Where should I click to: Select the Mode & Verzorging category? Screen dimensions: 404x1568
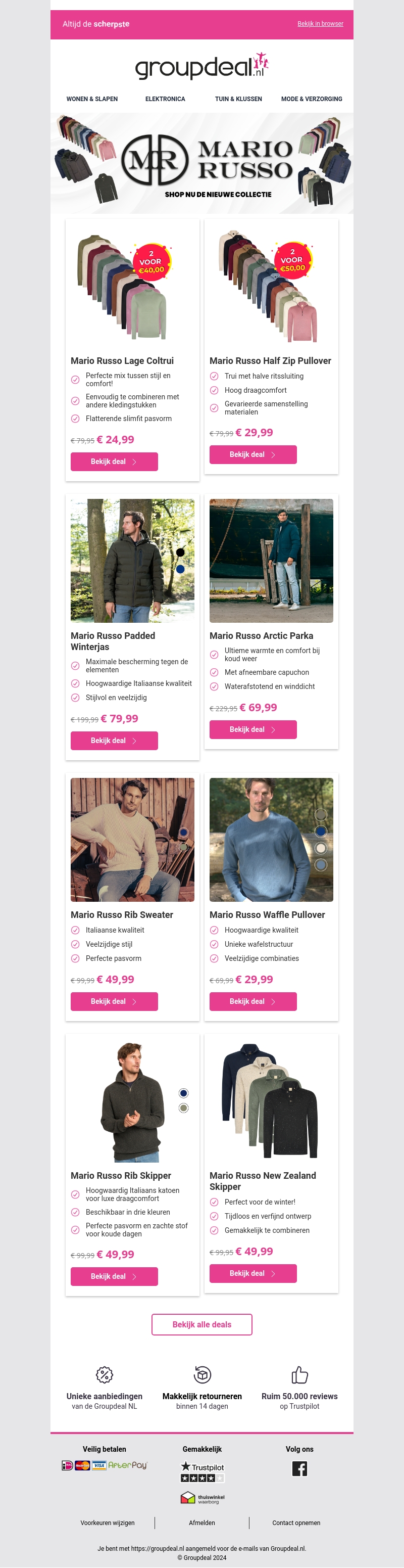point(311,99)
